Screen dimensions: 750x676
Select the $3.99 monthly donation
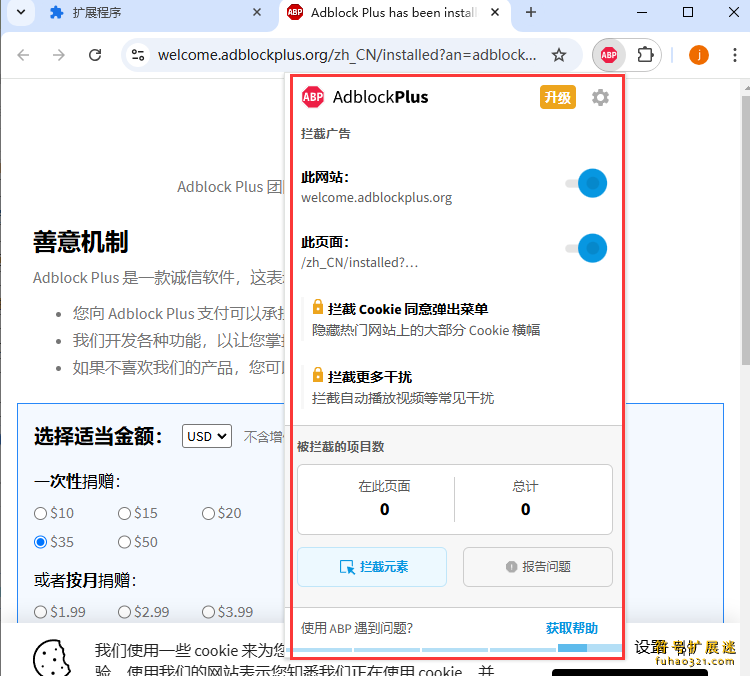[208, 612]
